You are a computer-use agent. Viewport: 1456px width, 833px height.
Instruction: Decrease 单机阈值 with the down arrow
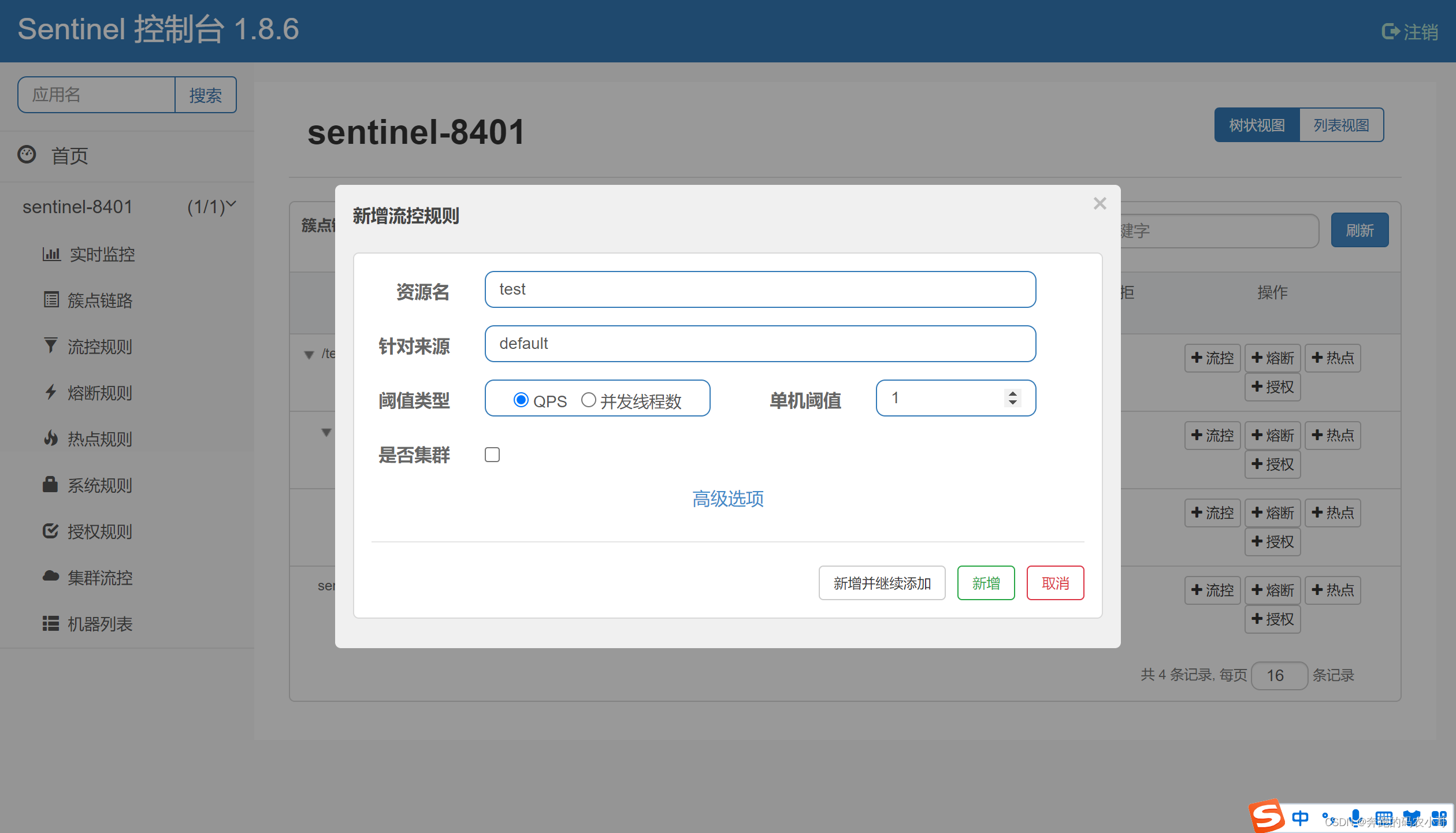coord(1012,402)
